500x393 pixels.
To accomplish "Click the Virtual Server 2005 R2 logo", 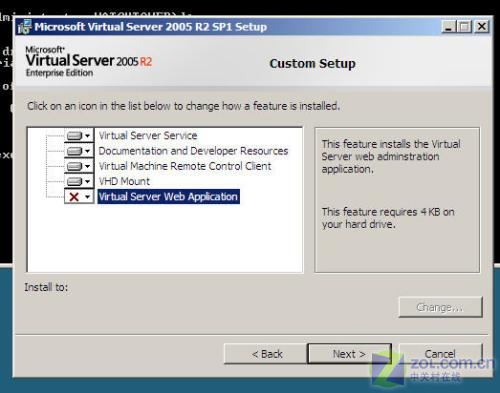I will pyautogui.click(x=89, y=62).
